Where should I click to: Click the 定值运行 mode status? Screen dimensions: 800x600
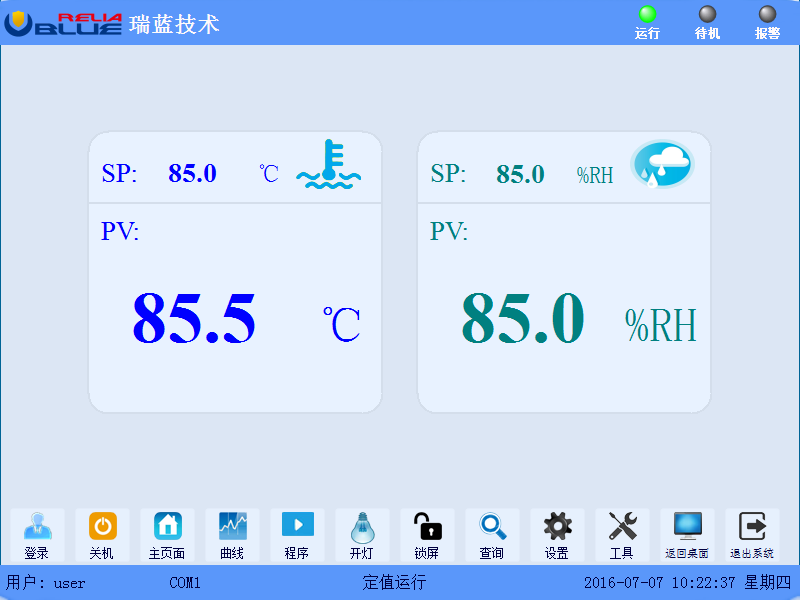(394, 582)
